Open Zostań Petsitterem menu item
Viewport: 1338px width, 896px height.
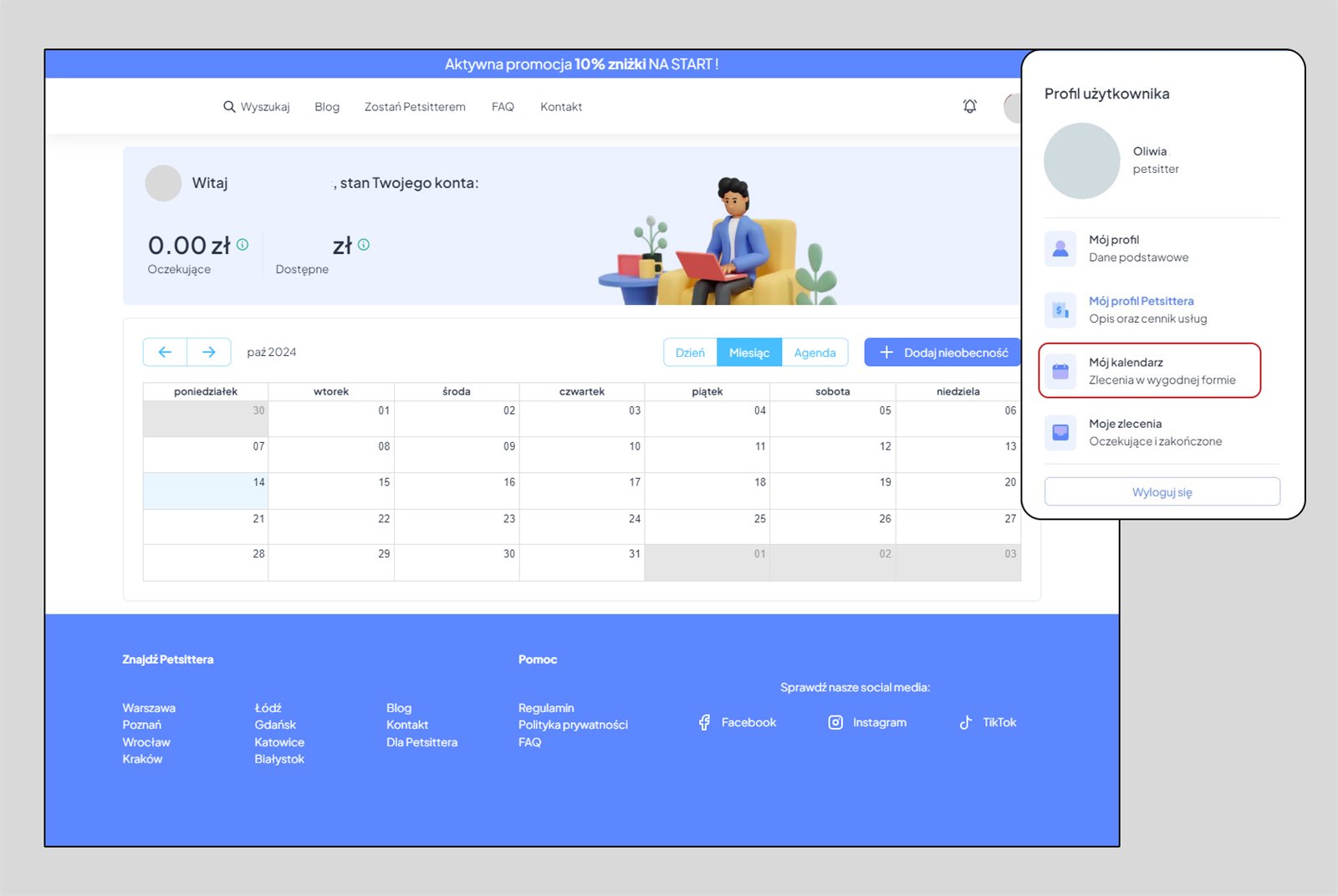415,107
